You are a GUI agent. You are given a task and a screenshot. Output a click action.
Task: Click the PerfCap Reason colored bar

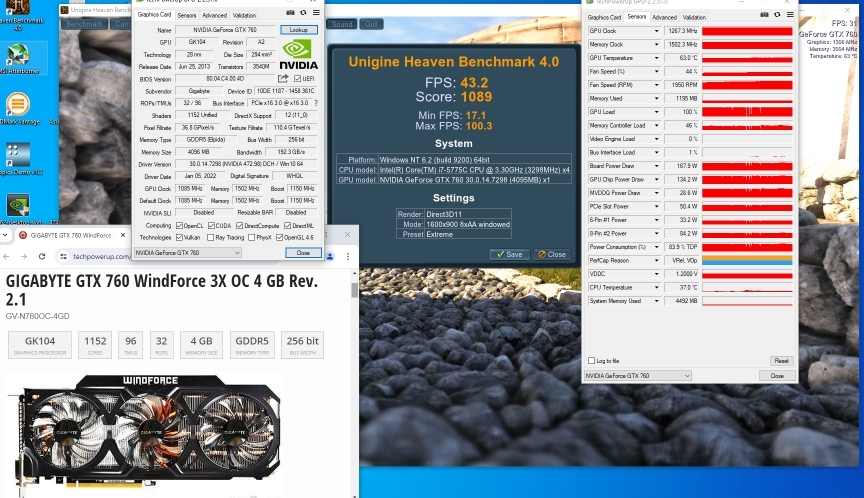click(x=747, y=261)
